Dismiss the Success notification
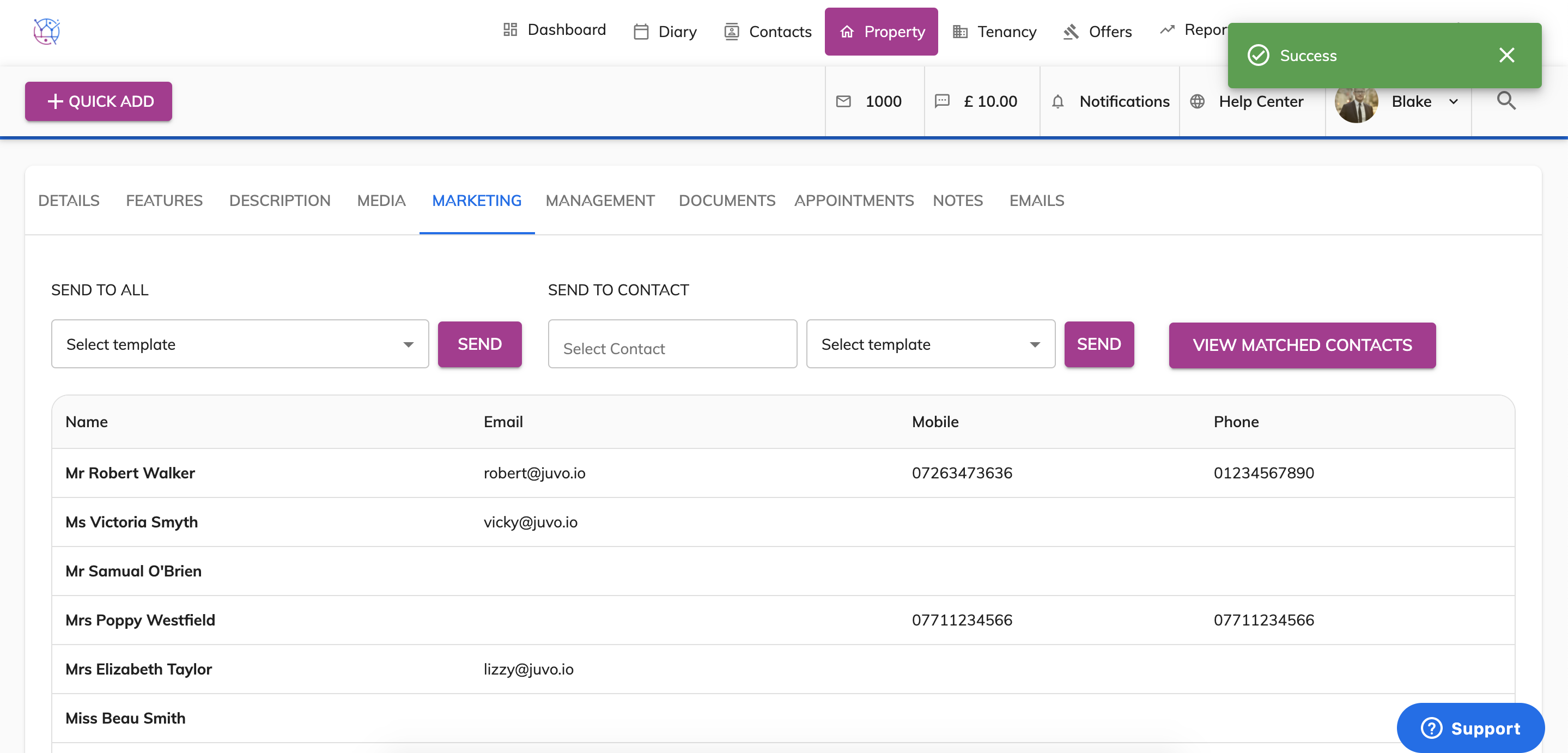This screenshot has height=753, width=1568. [x=1506, y=56]
